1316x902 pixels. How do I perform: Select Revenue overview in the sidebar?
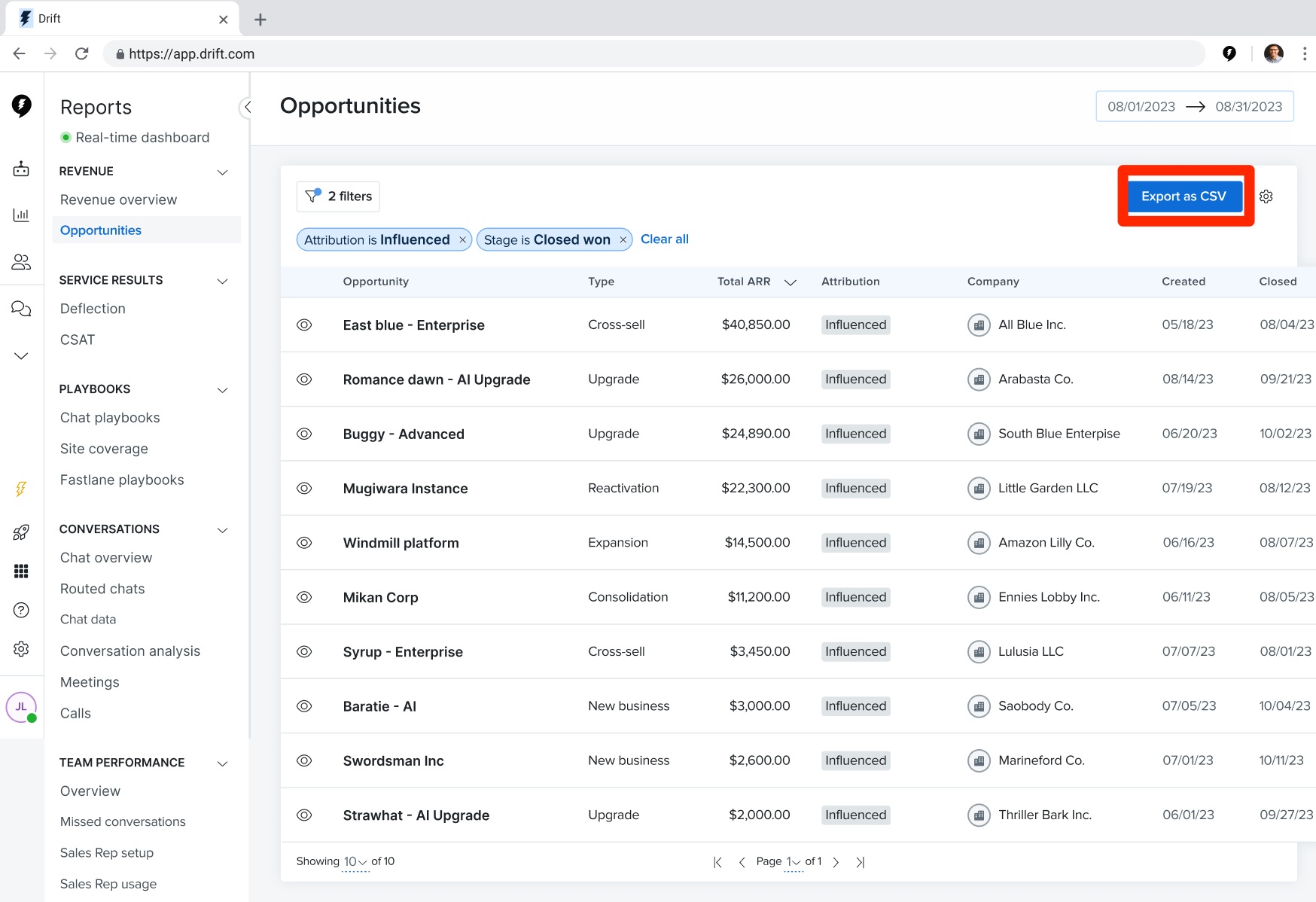[119, 200]
